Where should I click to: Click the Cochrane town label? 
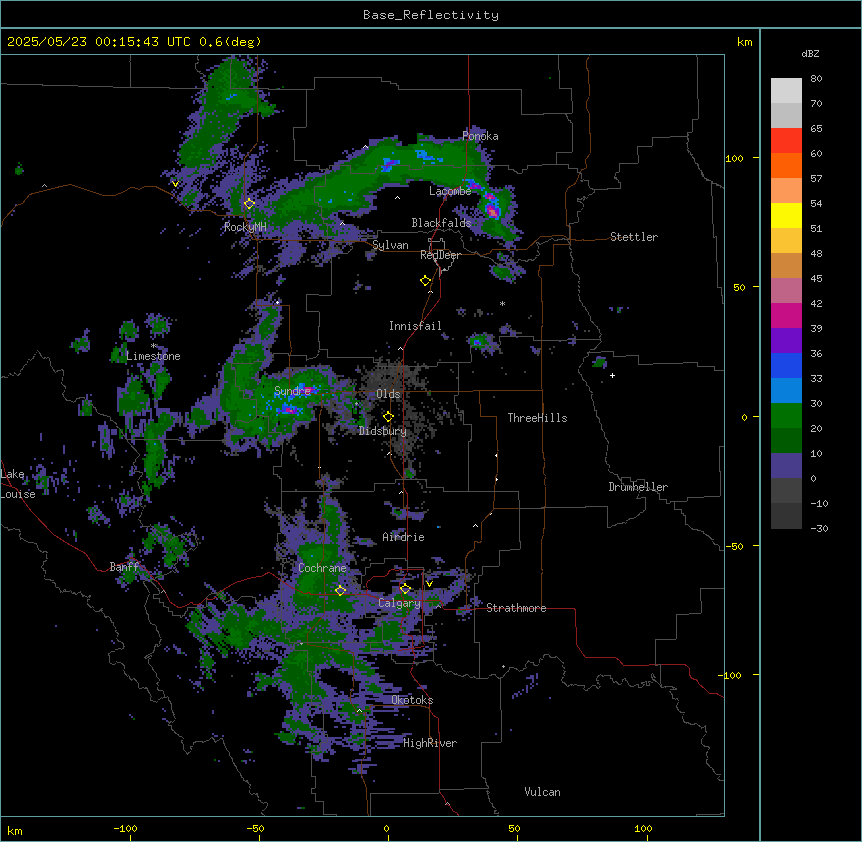click(322, 568)
